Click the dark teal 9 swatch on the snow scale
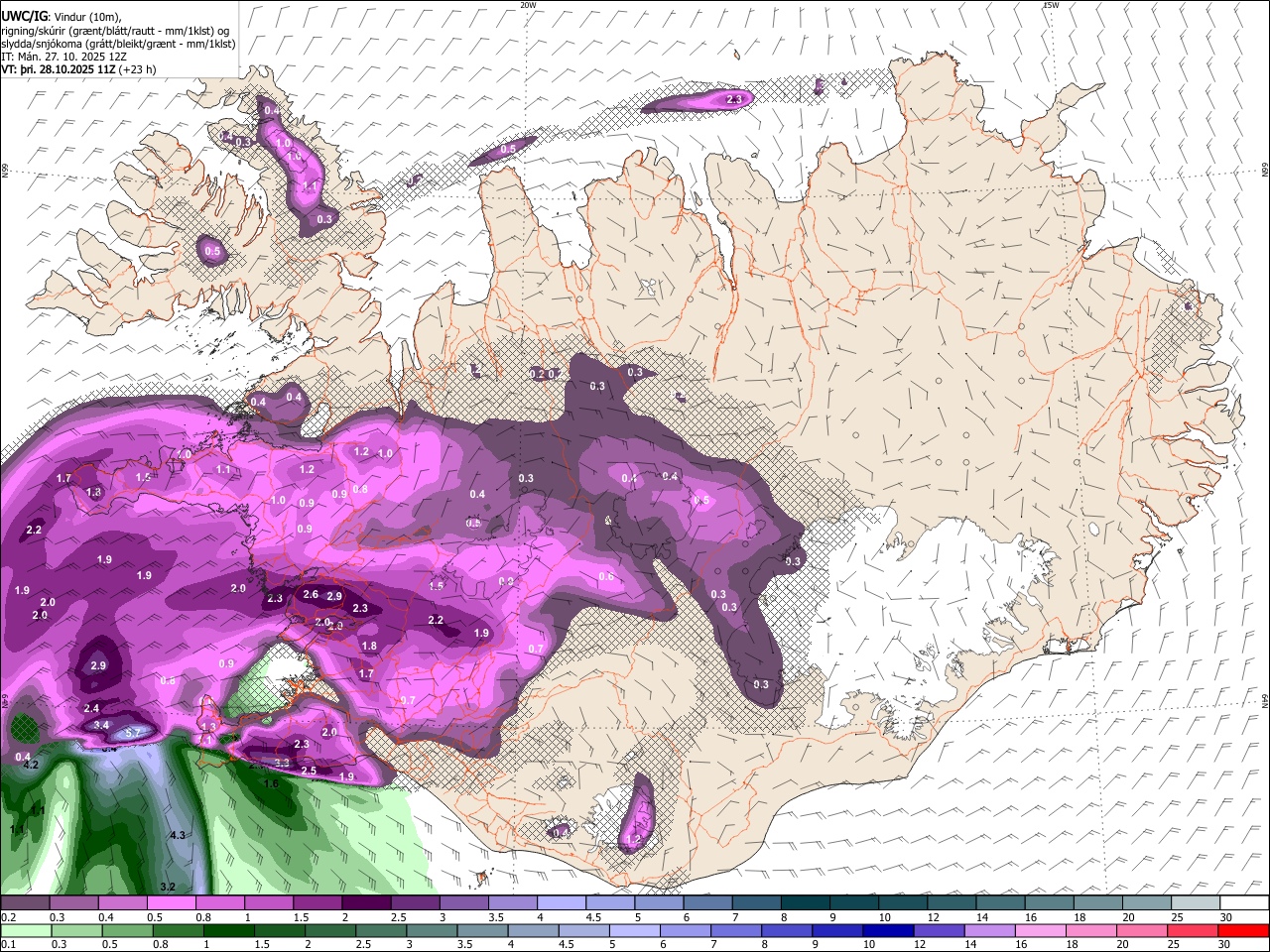The image size is (1270, 952). (853, 903)
